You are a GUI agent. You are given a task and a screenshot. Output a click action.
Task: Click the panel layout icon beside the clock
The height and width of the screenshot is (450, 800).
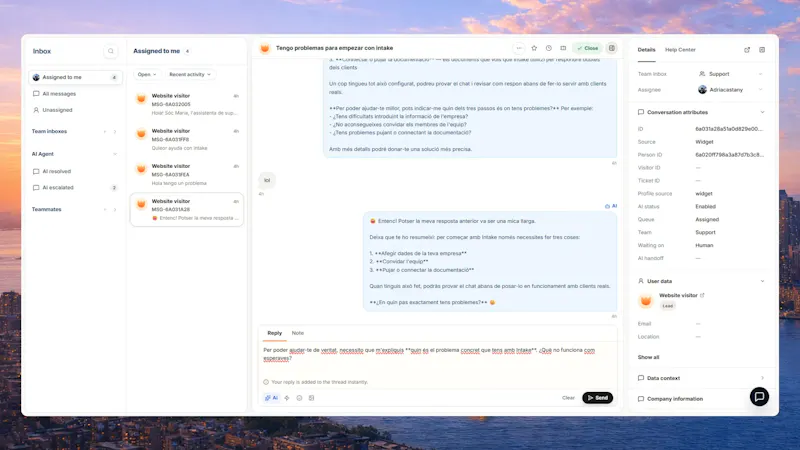pos(563,48)
